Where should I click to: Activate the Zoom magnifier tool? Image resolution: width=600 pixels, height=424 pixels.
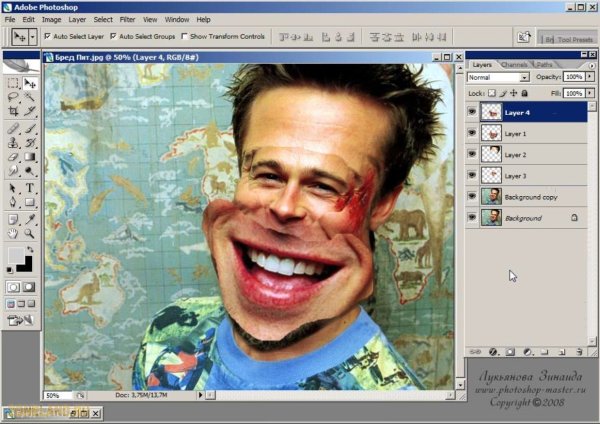[30, 231]
